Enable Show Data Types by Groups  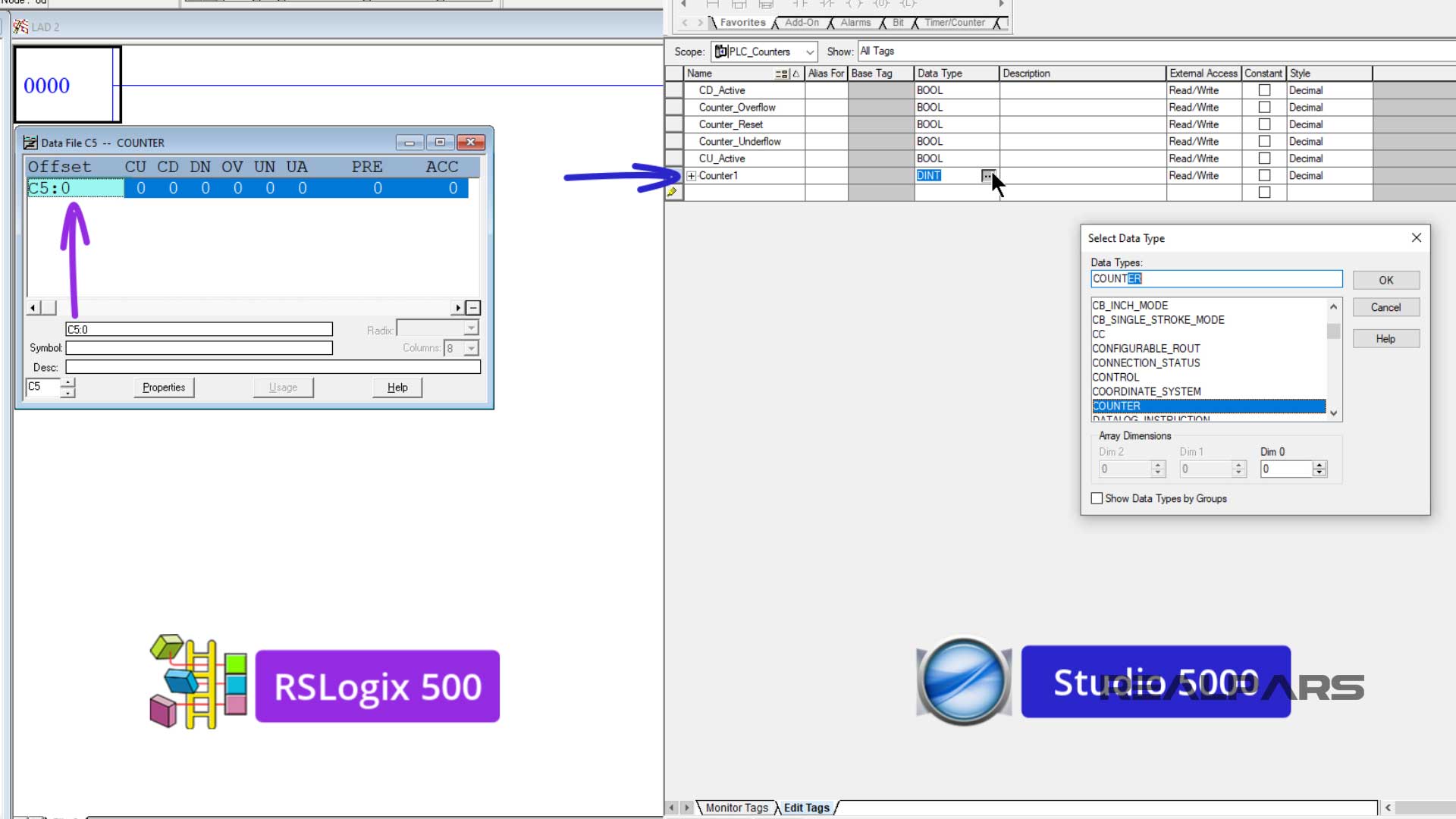point(1097,498)
